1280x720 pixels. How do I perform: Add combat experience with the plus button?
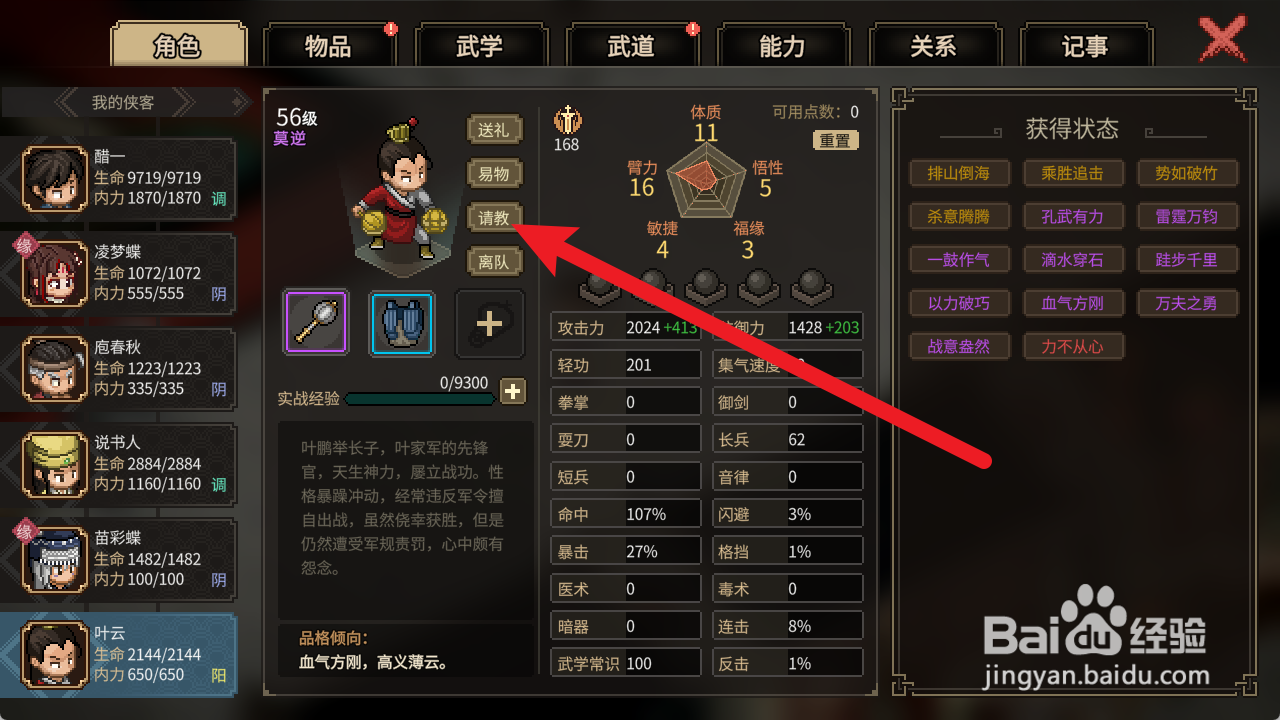coord(512,392)
